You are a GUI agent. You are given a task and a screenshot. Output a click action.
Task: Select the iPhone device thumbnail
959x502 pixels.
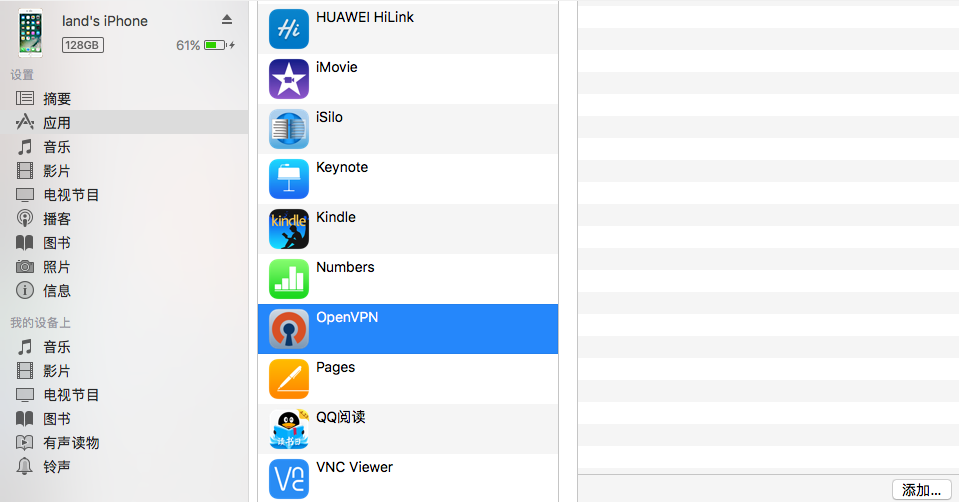pos(31,33)
